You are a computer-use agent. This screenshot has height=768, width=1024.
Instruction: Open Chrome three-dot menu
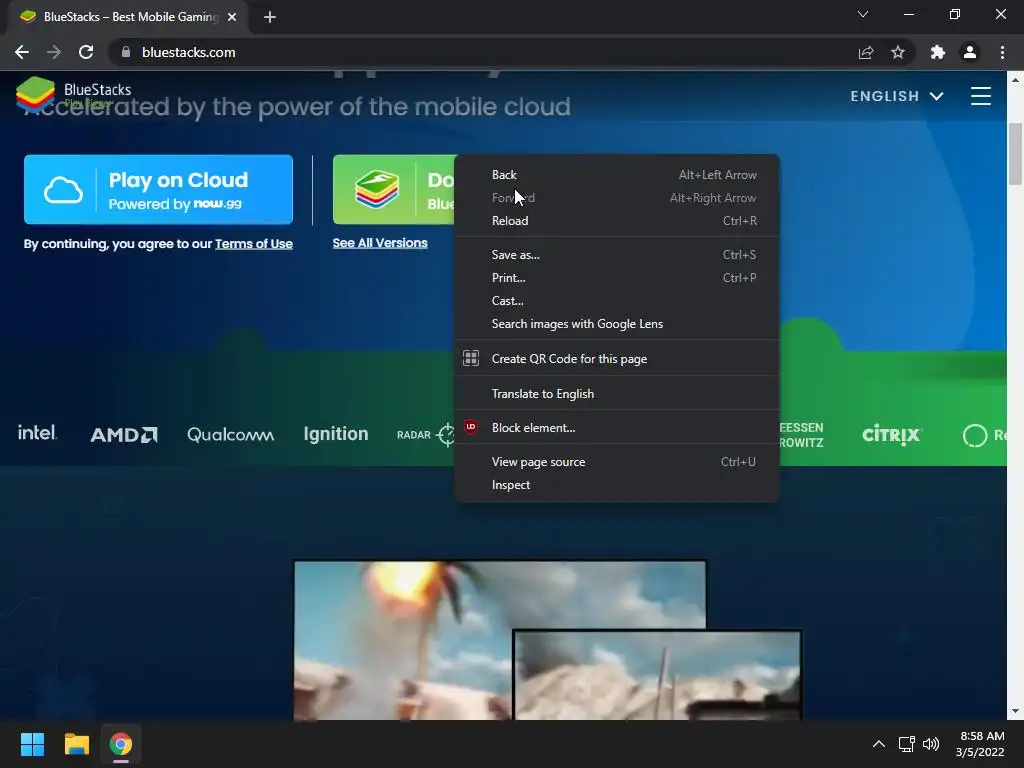1002,52
